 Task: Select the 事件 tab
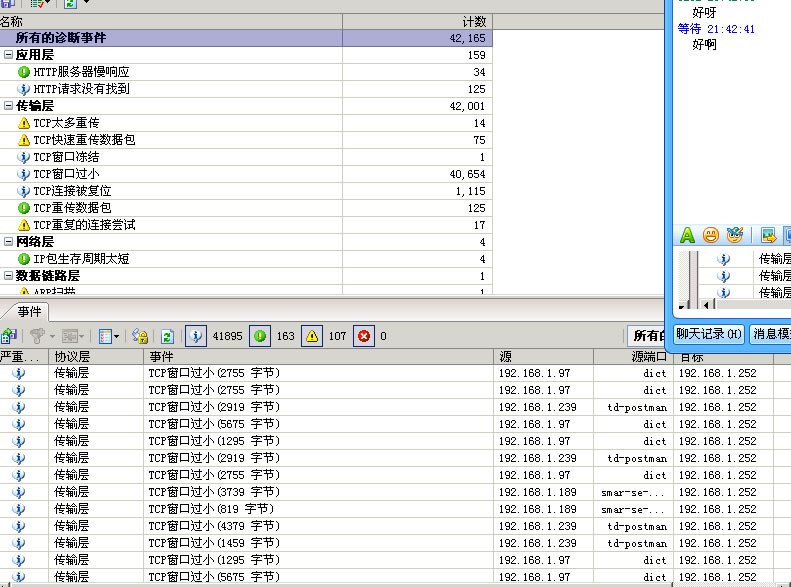pos(29,311)
